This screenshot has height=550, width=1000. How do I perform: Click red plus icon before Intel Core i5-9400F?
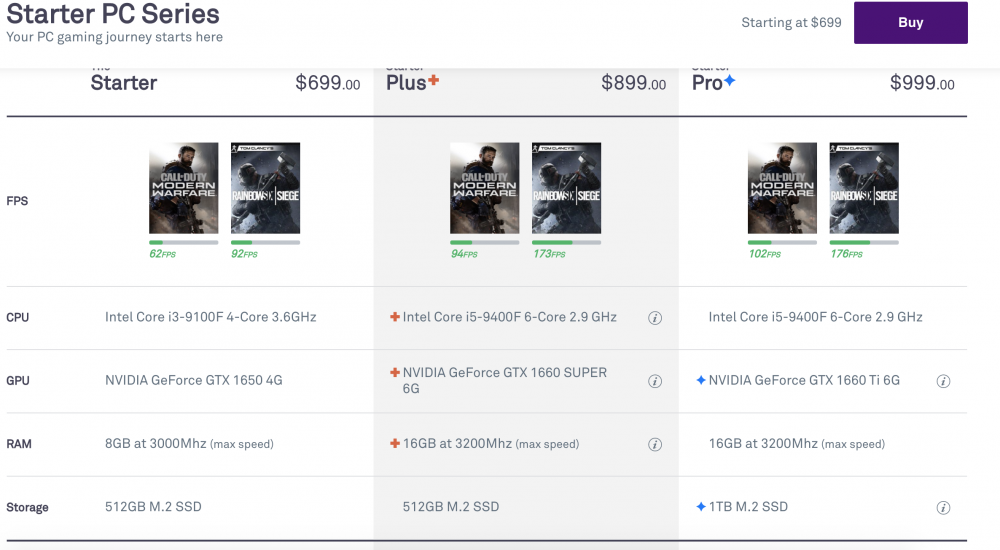pos(395,317)
